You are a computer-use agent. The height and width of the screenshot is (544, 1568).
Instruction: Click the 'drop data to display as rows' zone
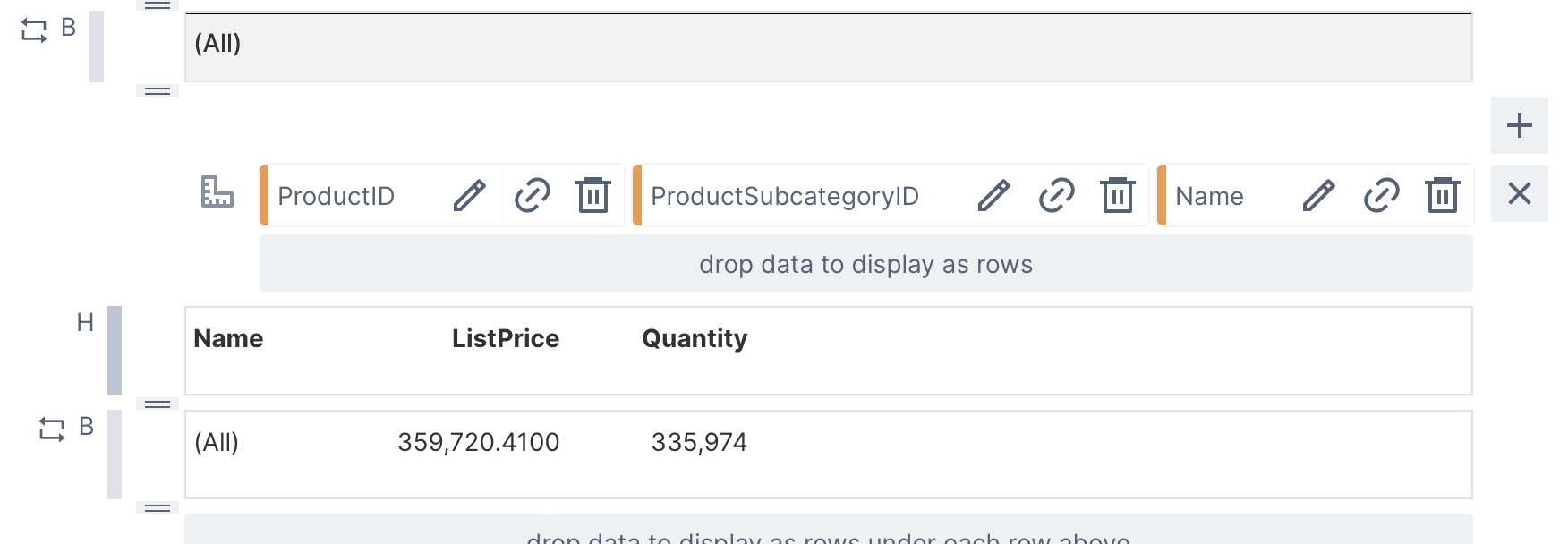865,264
